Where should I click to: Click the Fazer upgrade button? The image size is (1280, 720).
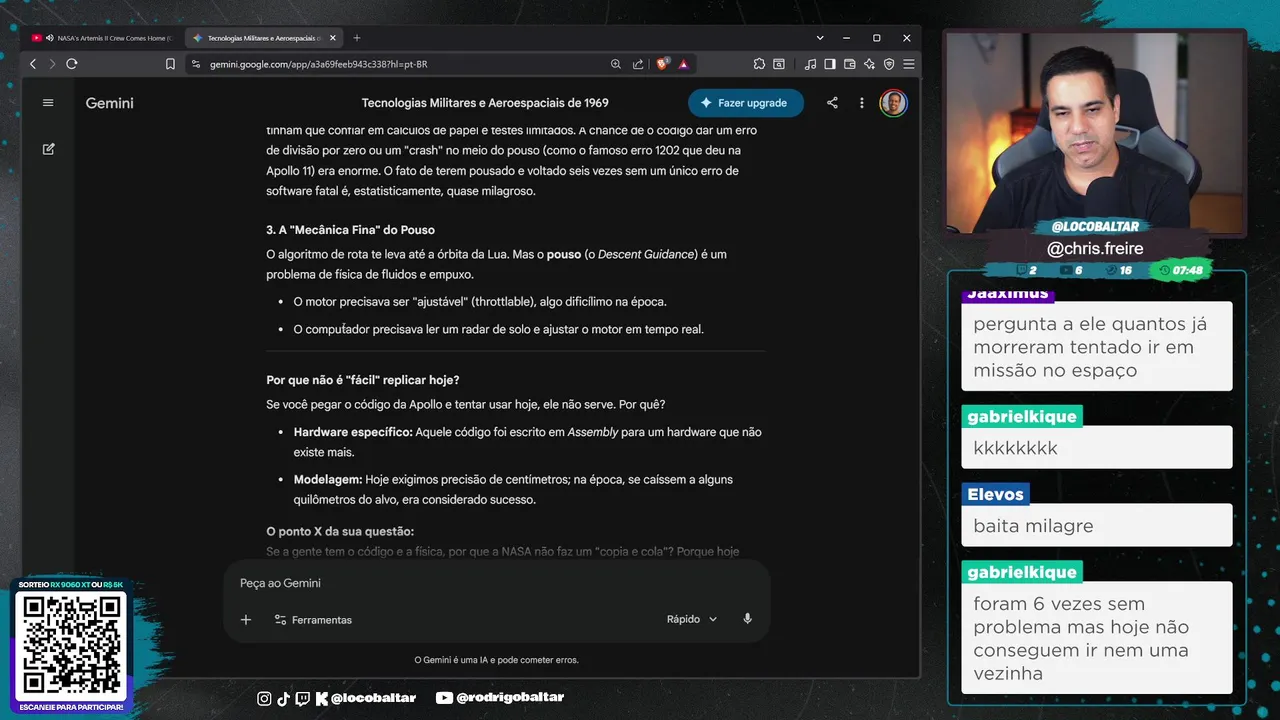pos(746,103)
